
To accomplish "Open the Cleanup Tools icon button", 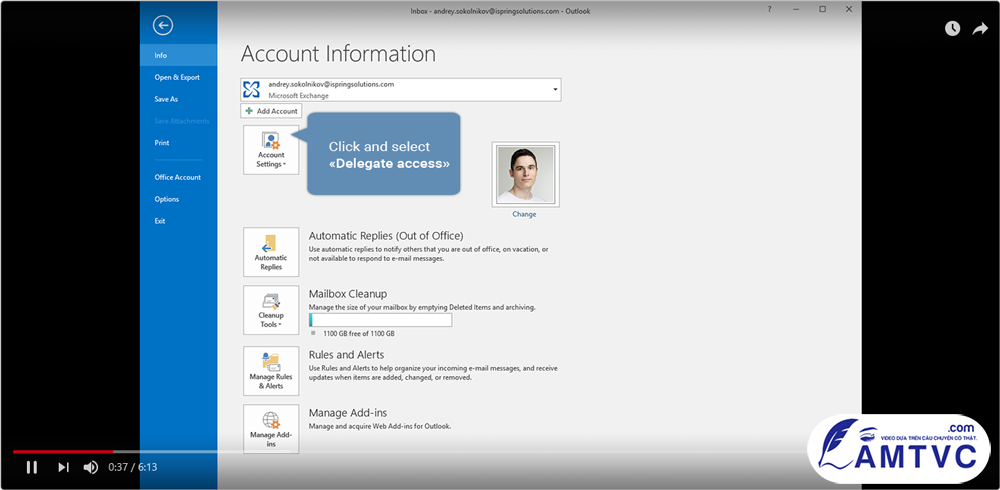I will click(x=271, y=310).
